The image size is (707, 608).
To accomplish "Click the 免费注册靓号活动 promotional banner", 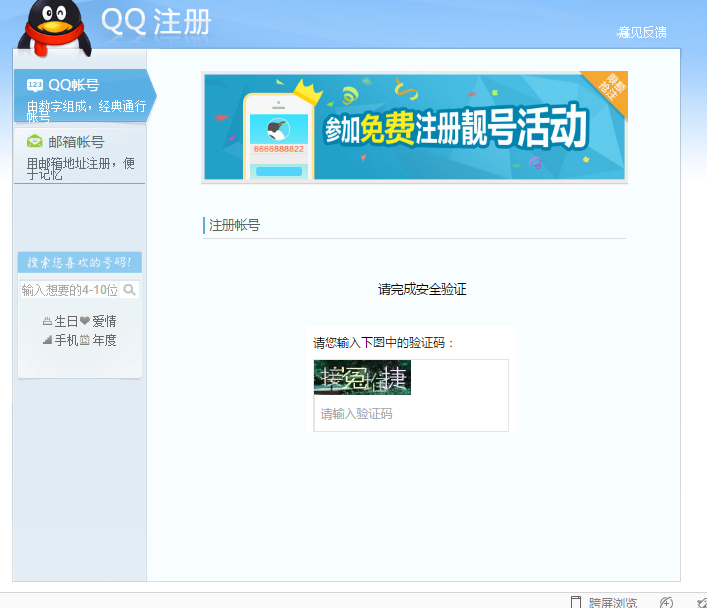I will click(414, 127).
